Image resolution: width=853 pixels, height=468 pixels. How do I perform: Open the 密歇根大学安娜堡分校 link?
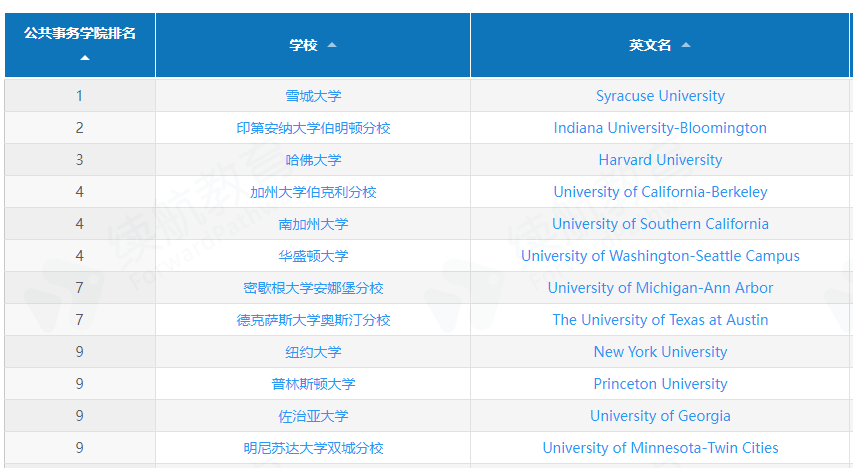tap(313, 288)
